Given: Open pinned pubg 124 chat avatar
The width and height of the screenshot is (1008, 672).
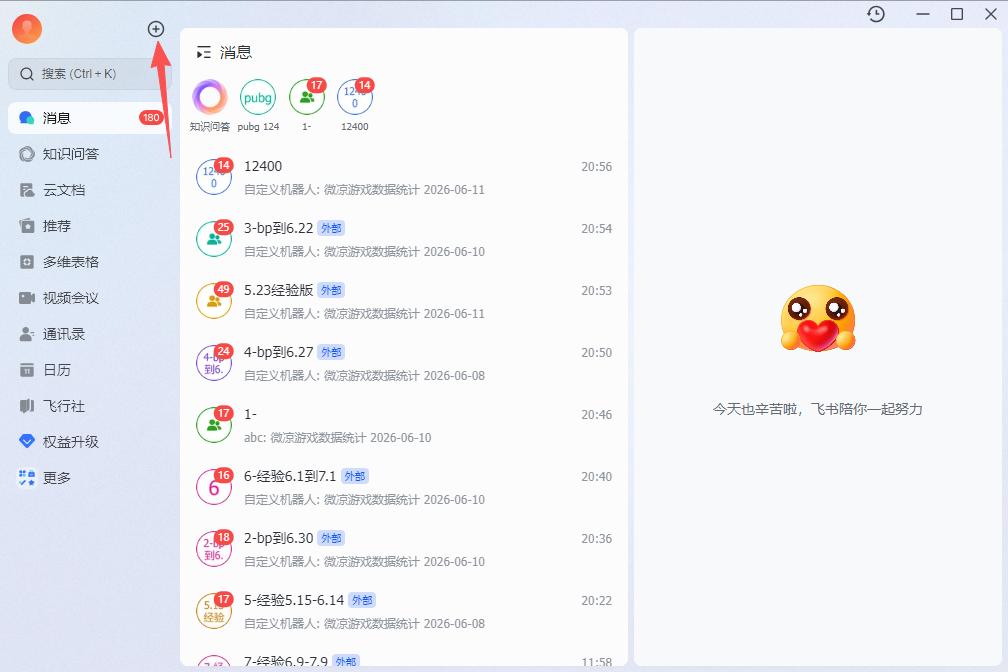Looking at the screenshot, I should (258, 97).
